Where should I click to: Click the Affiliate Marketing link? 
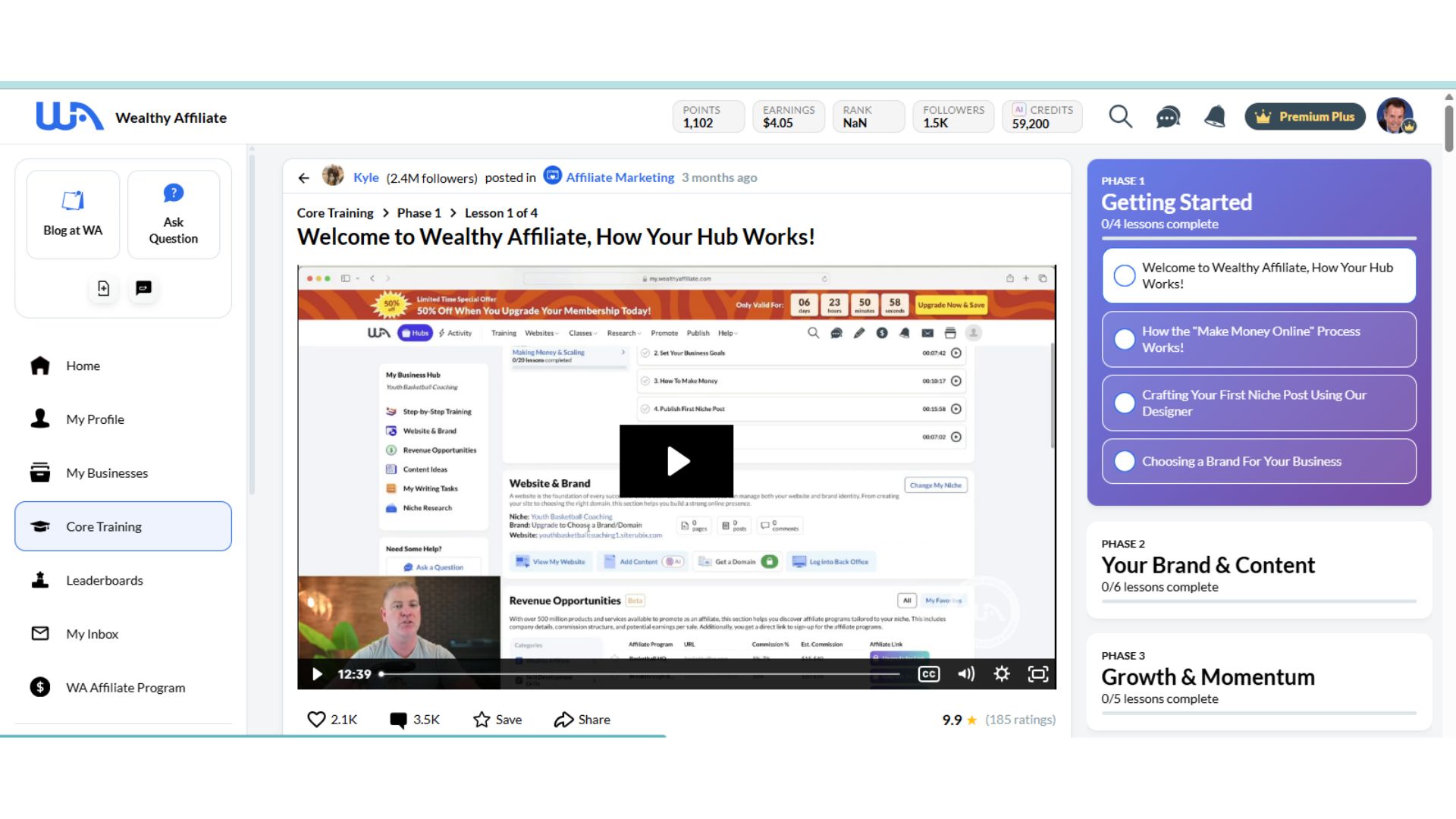pyautogui.click(x=620, y=177)
